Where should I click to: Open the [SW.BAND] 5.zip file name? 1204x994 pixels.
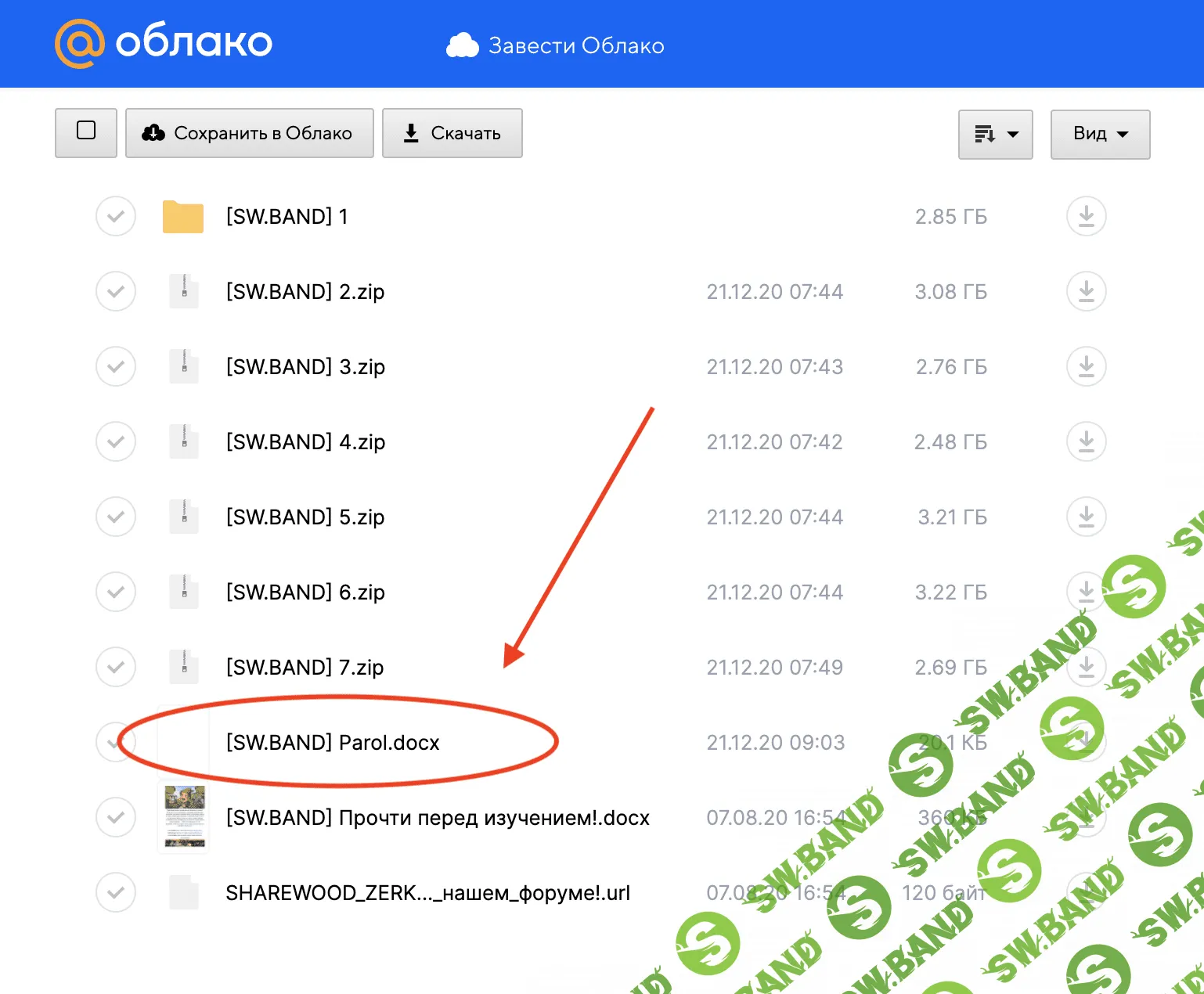305,517
